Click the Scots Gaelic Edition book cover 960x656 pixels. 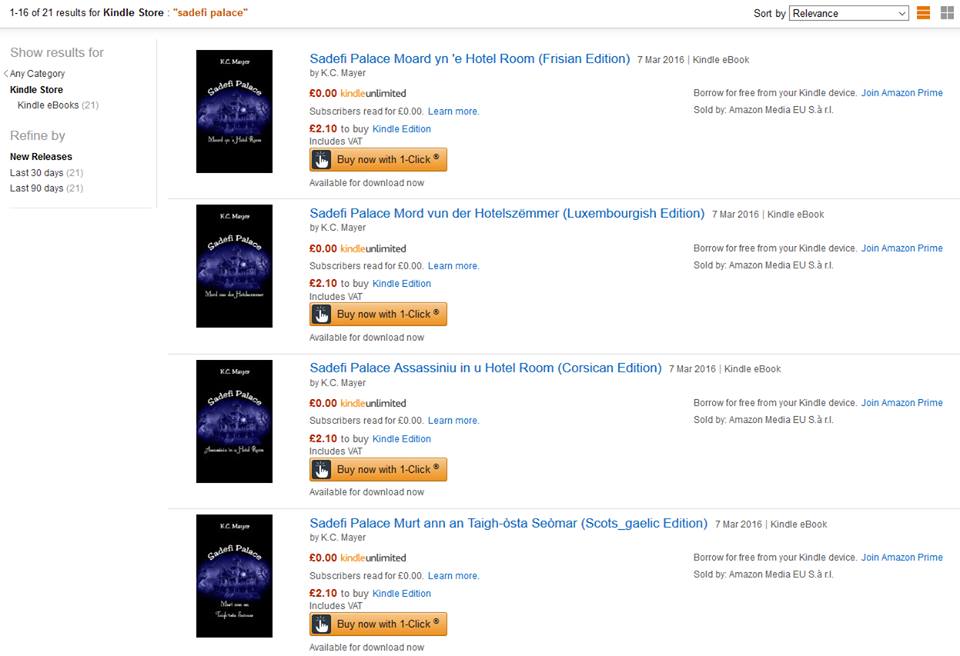click(x=234, y=576)
